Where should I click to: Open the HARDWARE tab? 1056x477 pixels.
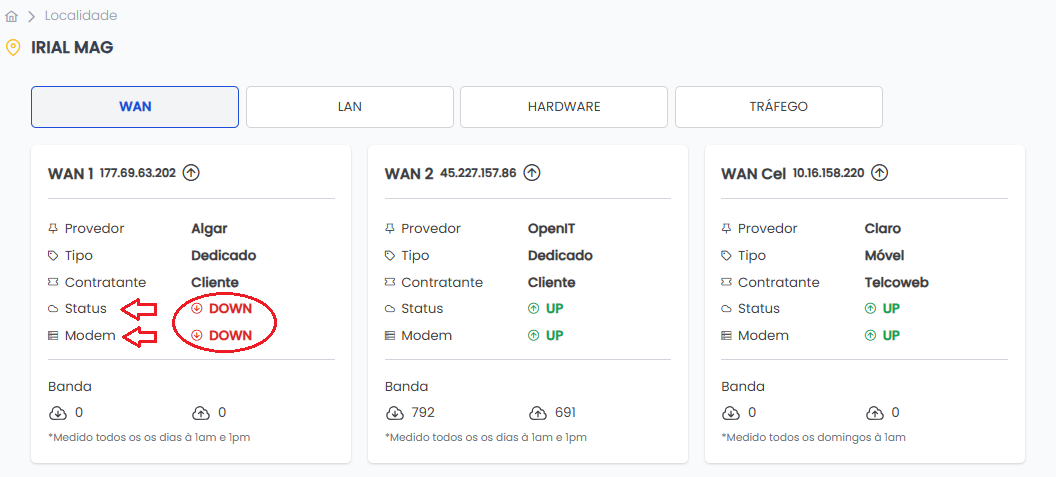click(564, 107)
